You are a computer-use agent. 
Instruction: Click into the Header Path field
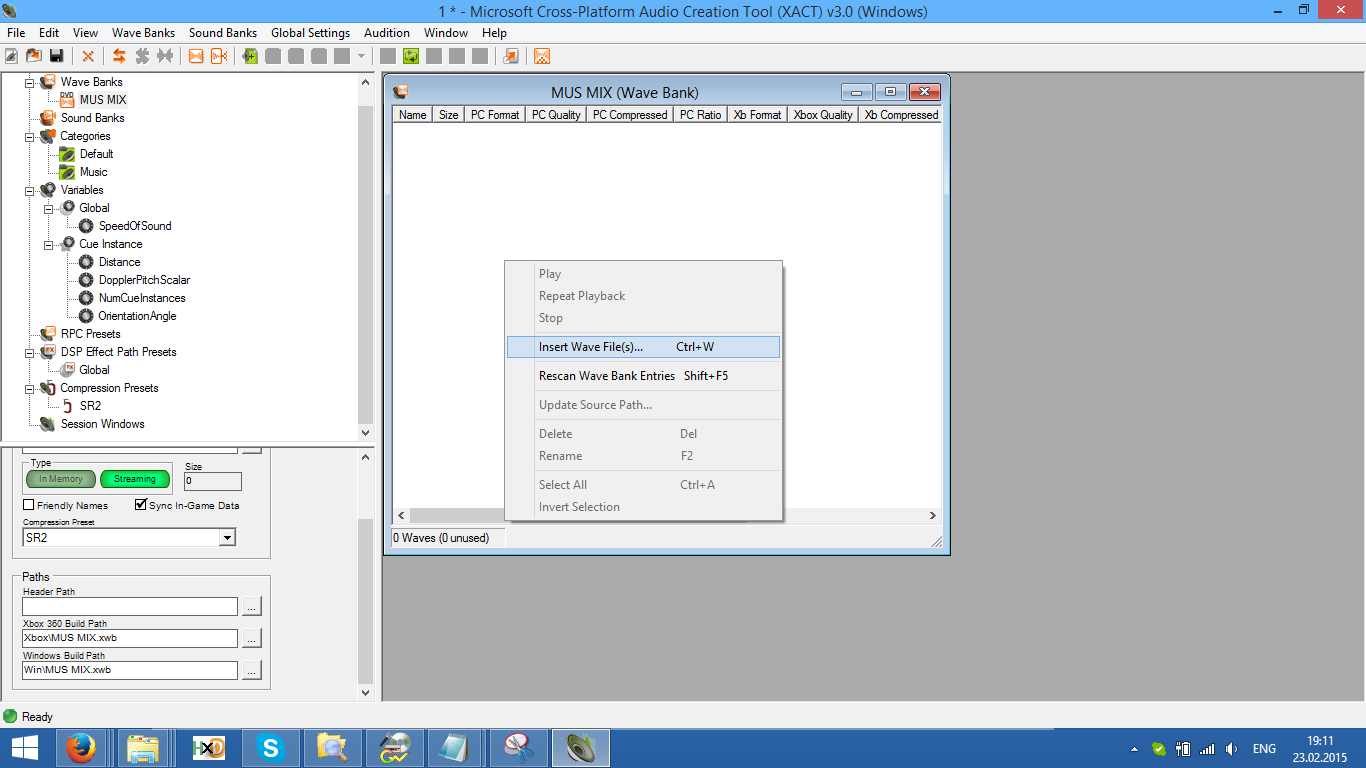pyautogui.click(x=130, y=606)
